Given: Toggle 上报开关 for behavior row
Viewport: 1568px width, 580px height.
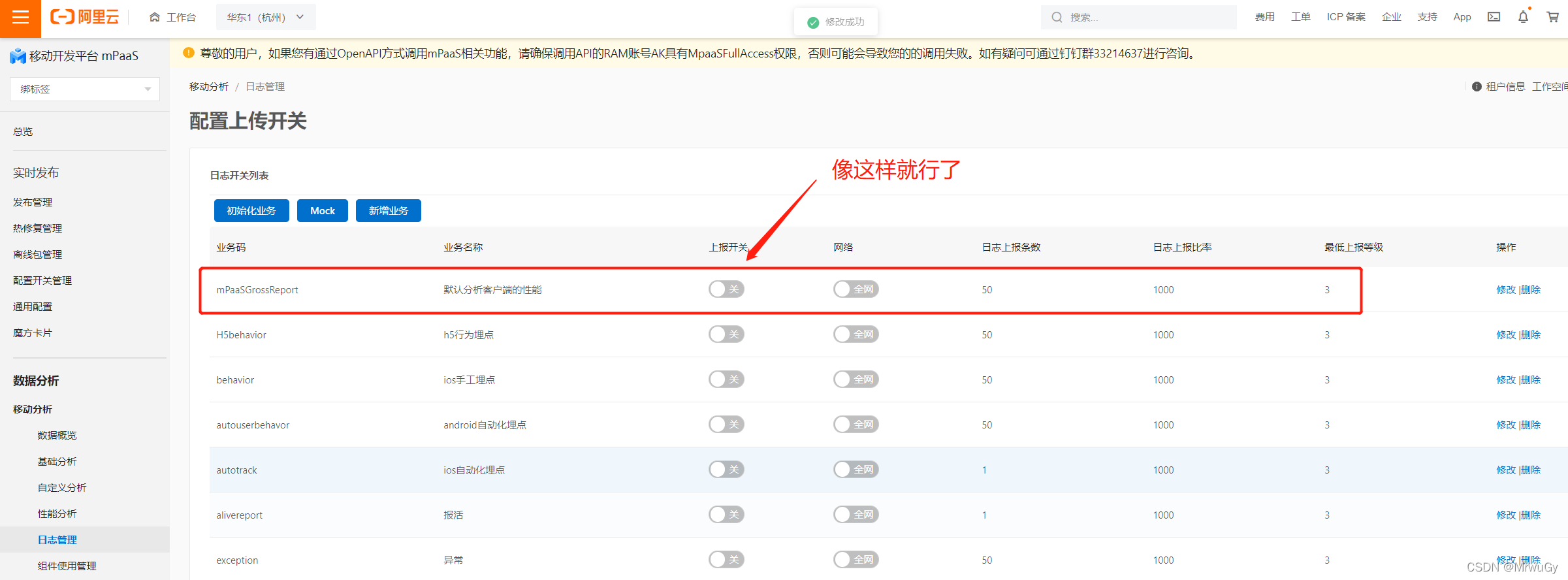Looking at the screenshot, I should [x=726, y=379].
